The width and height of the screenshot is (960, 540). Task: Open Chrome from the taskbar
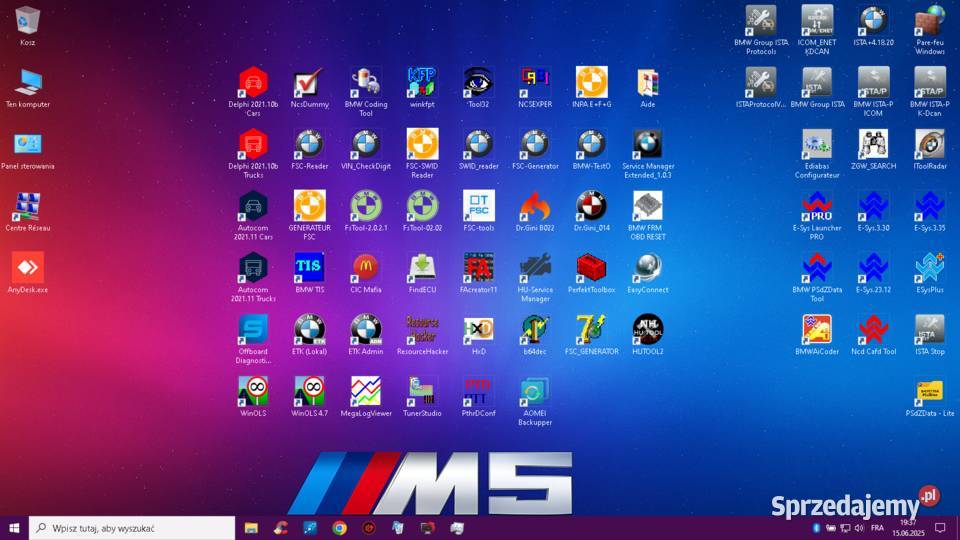click(x=339, y=527)
